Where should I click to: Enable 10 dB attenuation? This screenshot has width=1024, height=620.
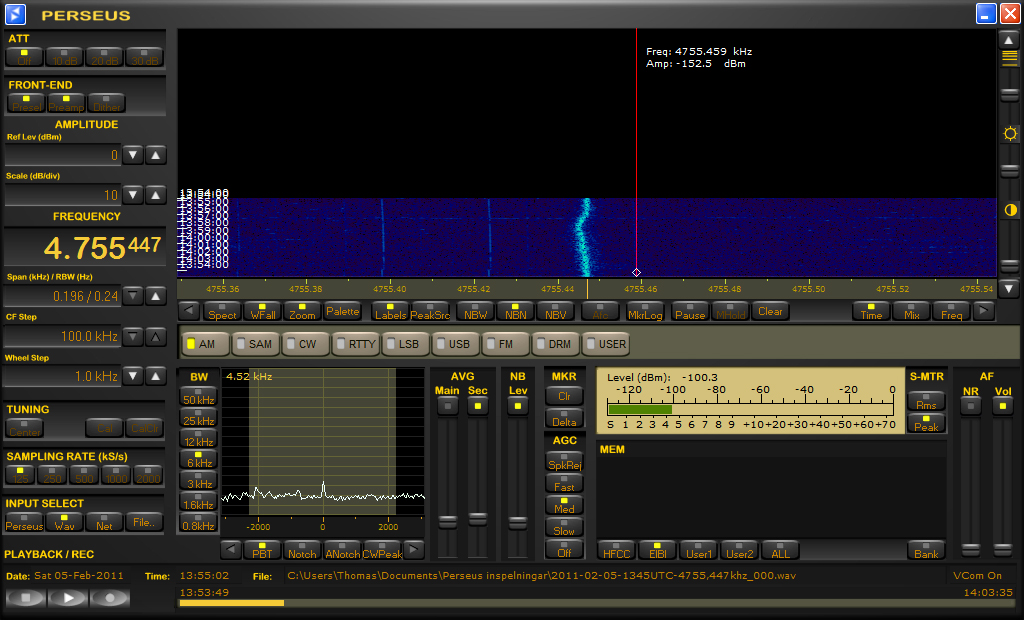pos(64,57)
